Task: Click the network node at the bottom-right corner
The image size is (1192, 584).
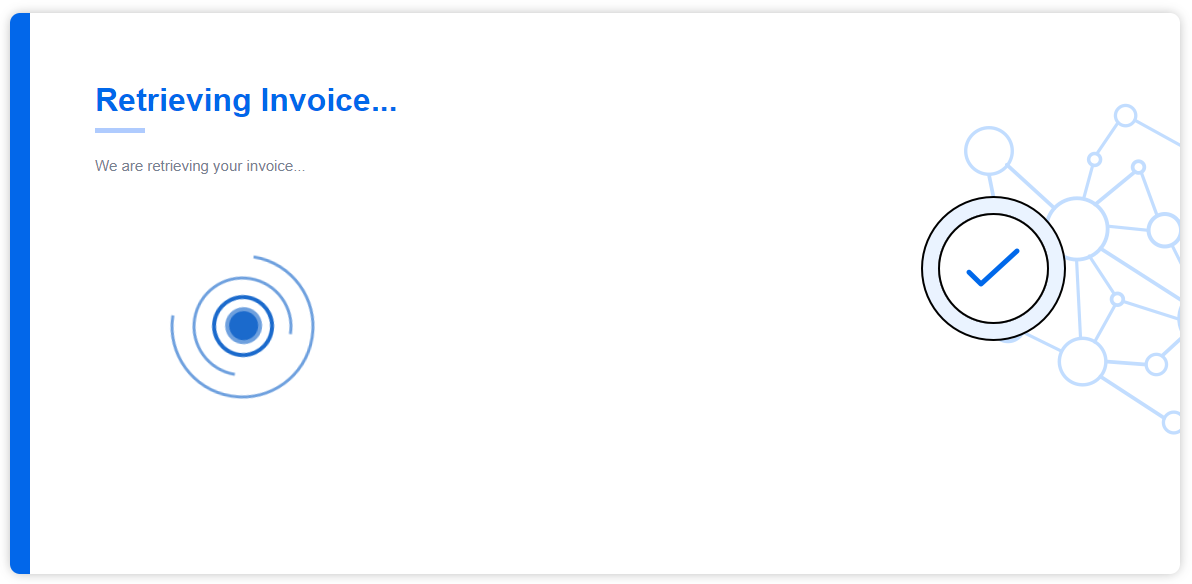Action: tap(1173, 422)
